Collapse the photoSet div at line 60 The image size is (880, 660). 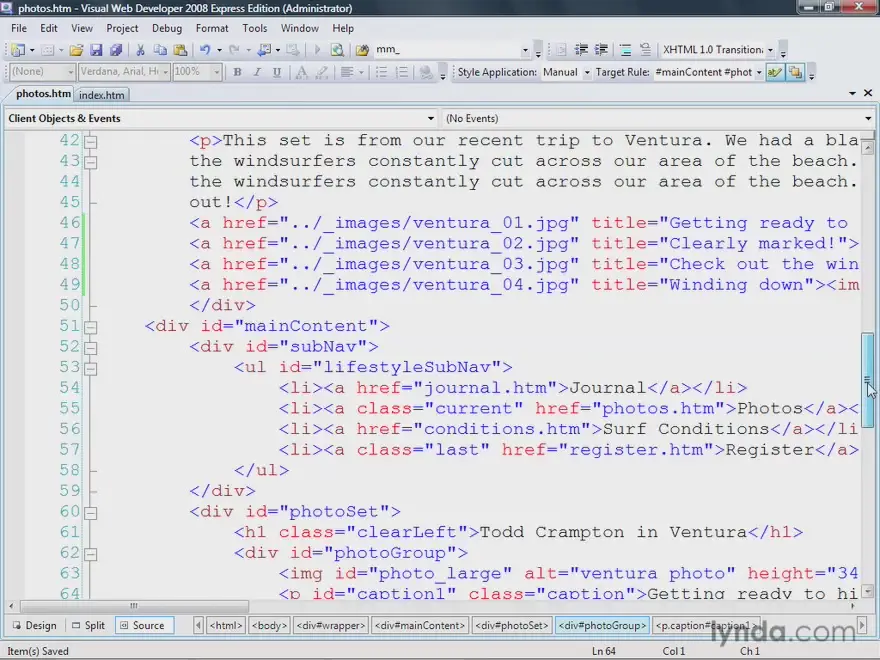tap(90, 513)
